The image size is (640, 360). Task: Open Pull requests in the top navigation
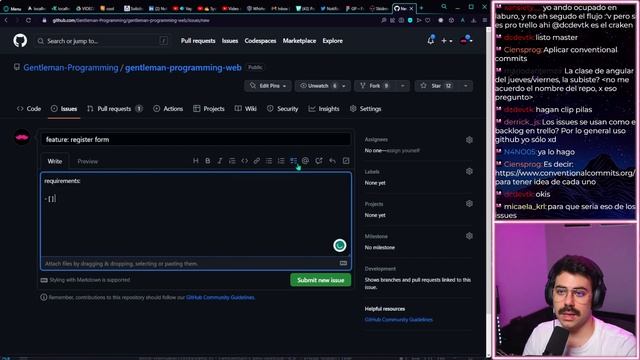(x=198, y=41)
